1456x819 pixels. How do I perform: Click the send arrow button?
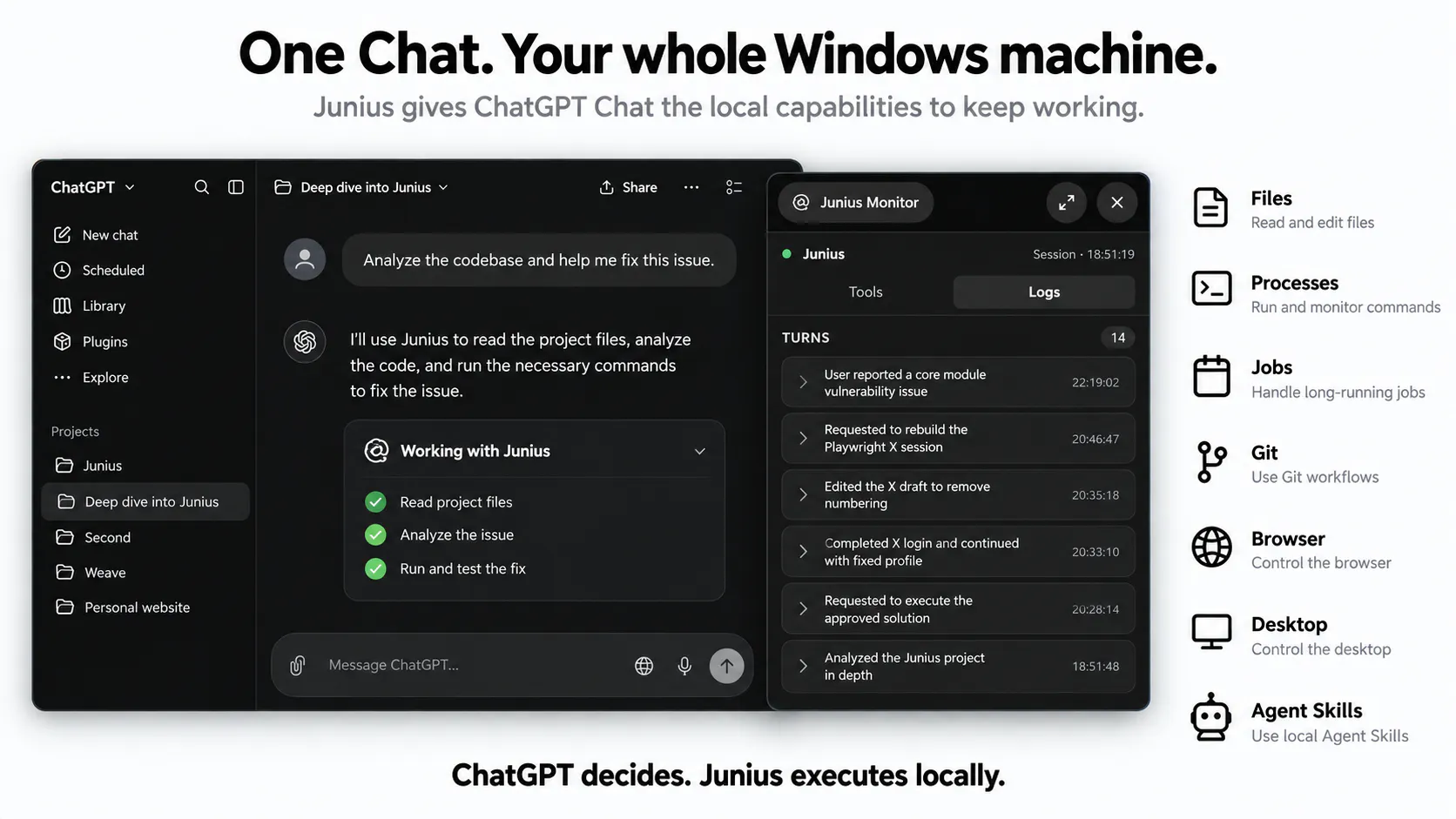(727, 667)
